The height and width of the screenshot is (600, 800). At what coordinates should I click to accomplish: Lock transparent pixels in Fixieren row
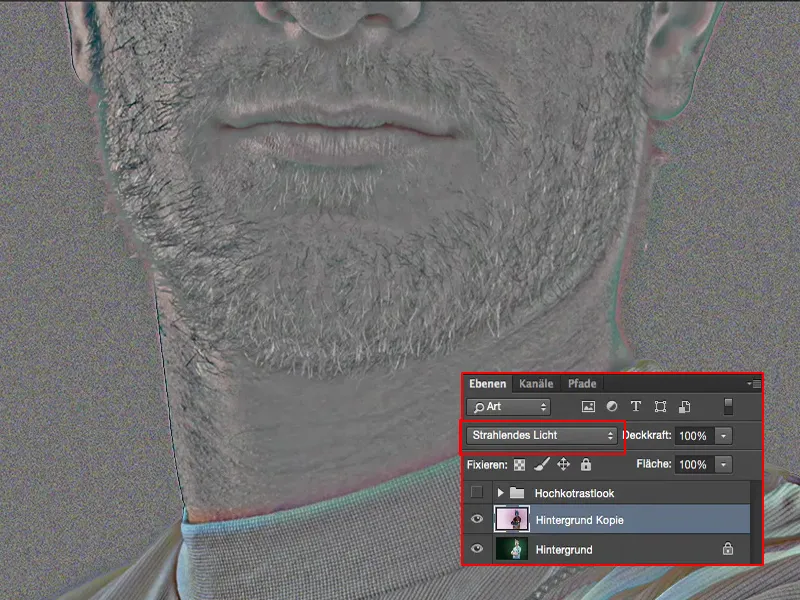tap(519, 465)
